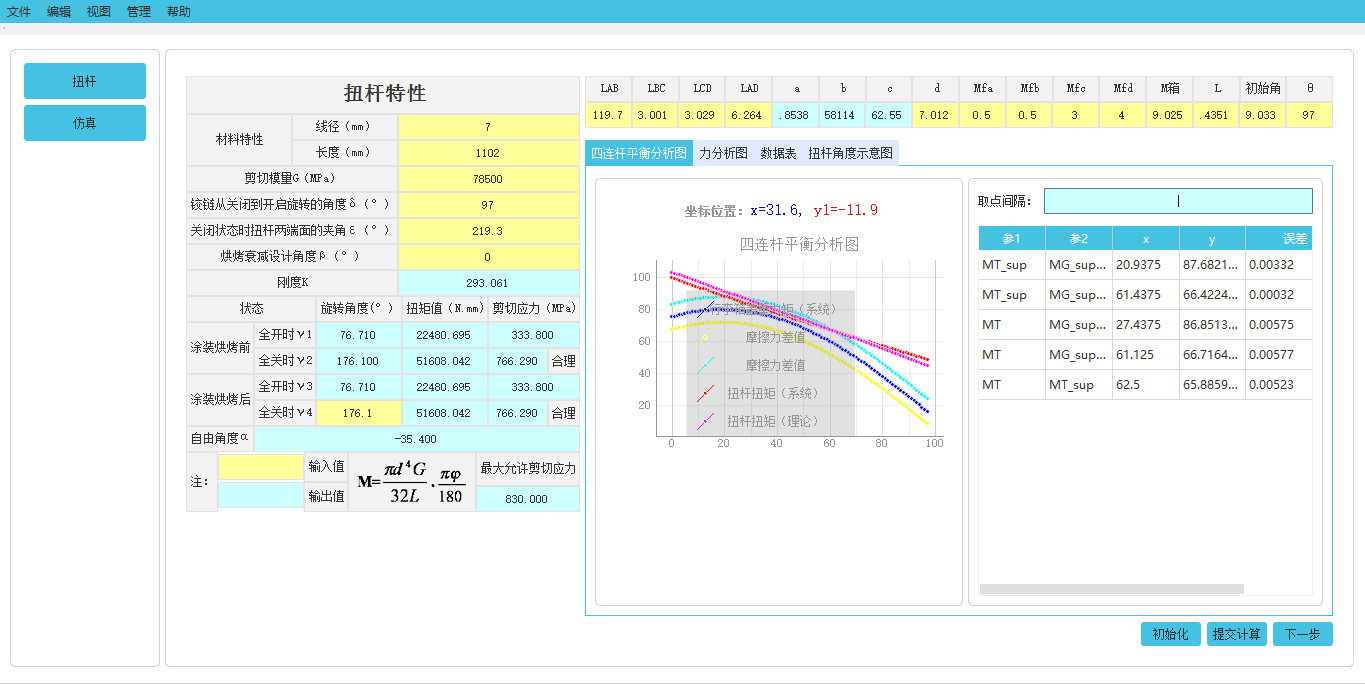Click the 提交计算 button

click(1236, 633)
